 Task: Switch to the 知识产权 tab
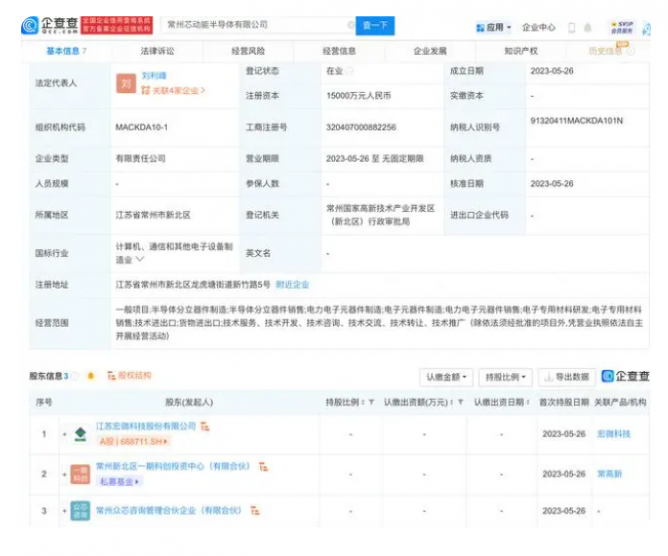point(520,50)
